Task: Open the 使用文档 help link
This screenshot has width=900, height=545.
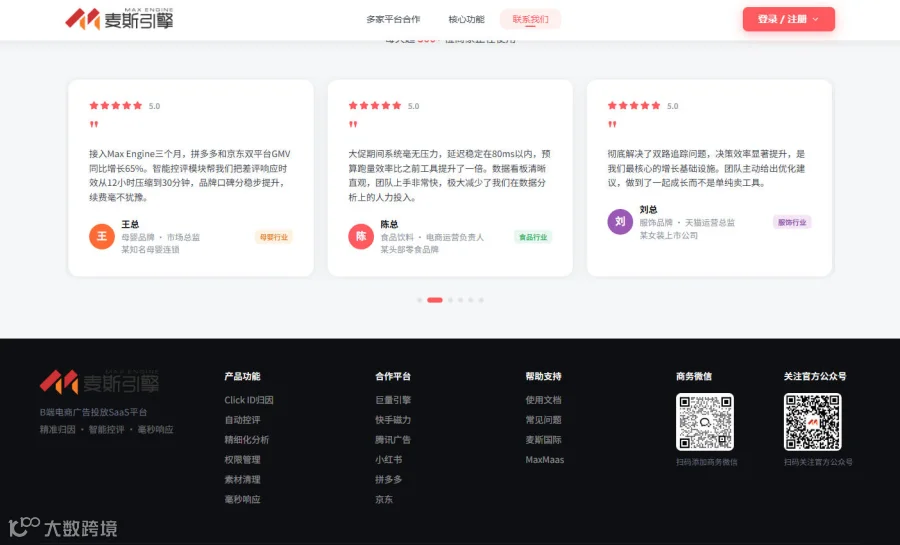Action: 544,400
